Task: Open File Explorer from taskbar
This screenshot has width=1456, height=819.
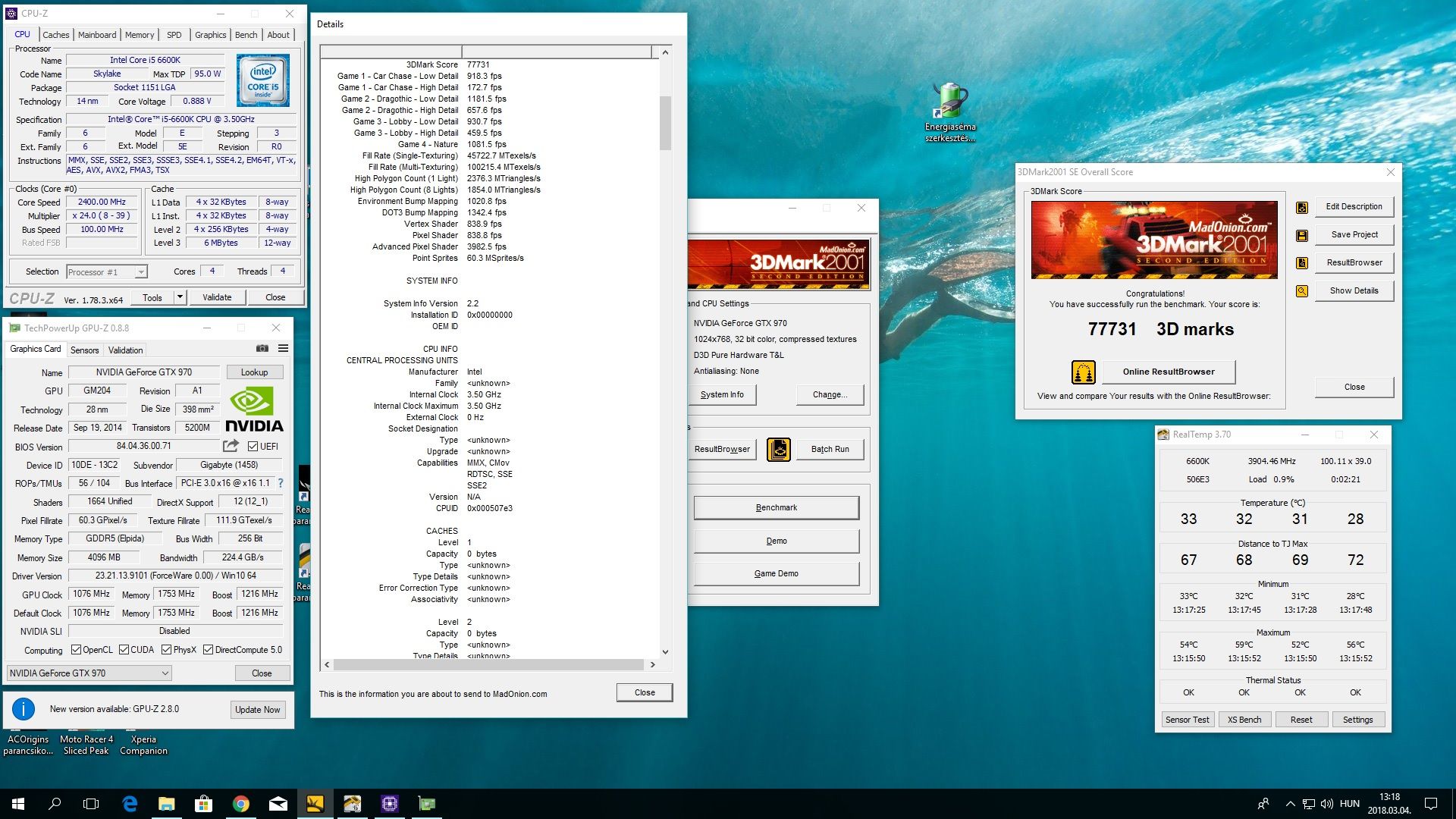Action: click(167, 804)
